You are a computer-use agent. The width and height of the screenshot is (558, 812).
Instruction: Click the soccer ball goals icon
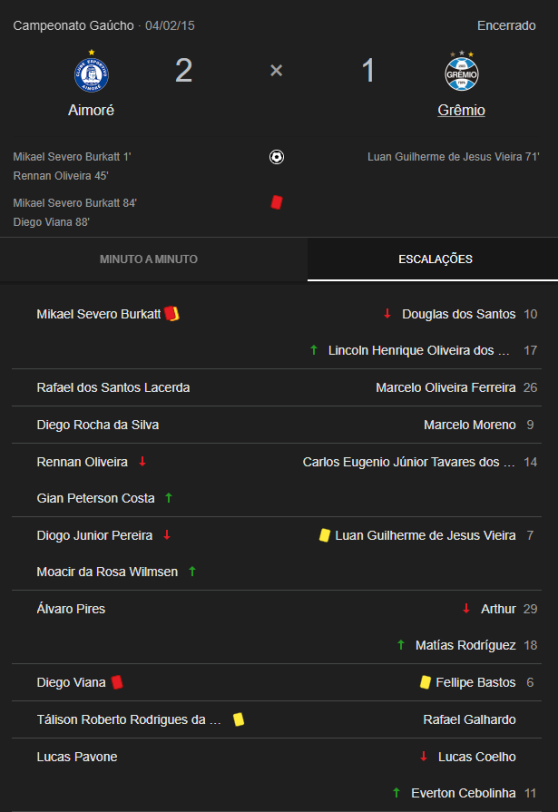[276, 156]
